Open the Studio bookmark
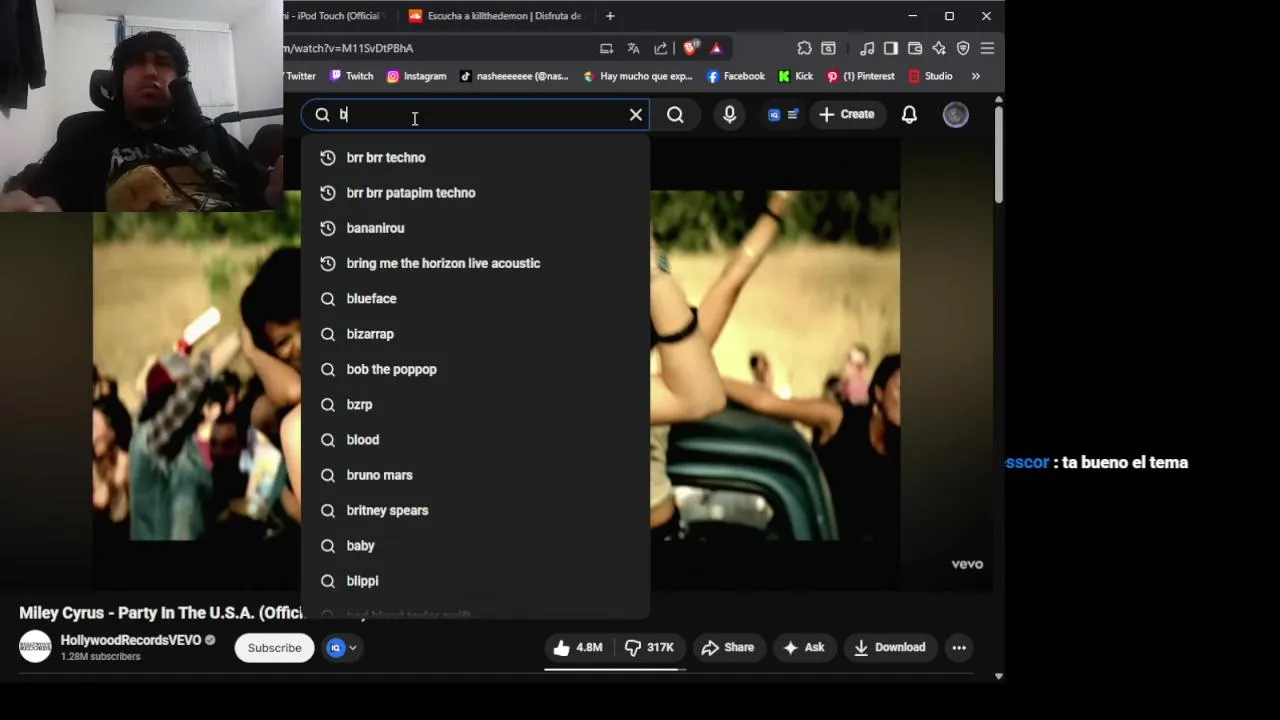This screenshot has height=720, width=1280. click(930, 76)
